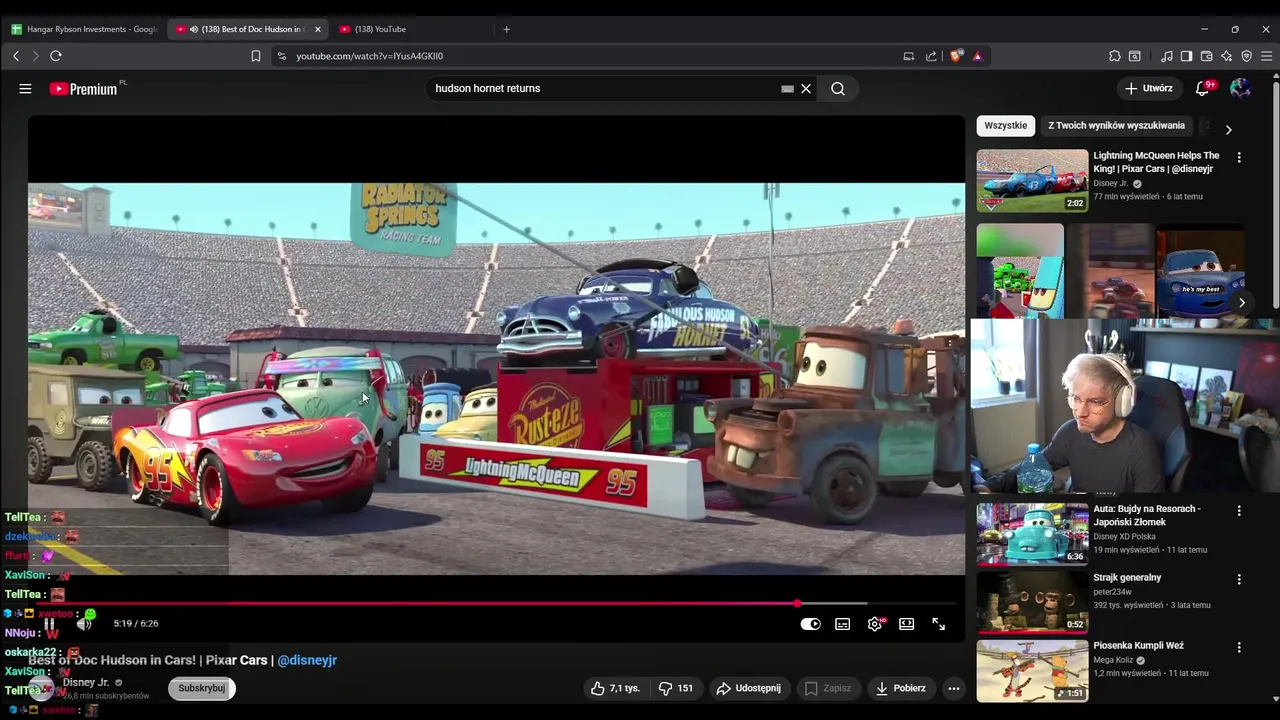Go to YouTube Premium home logo

(x=84, y=89)
